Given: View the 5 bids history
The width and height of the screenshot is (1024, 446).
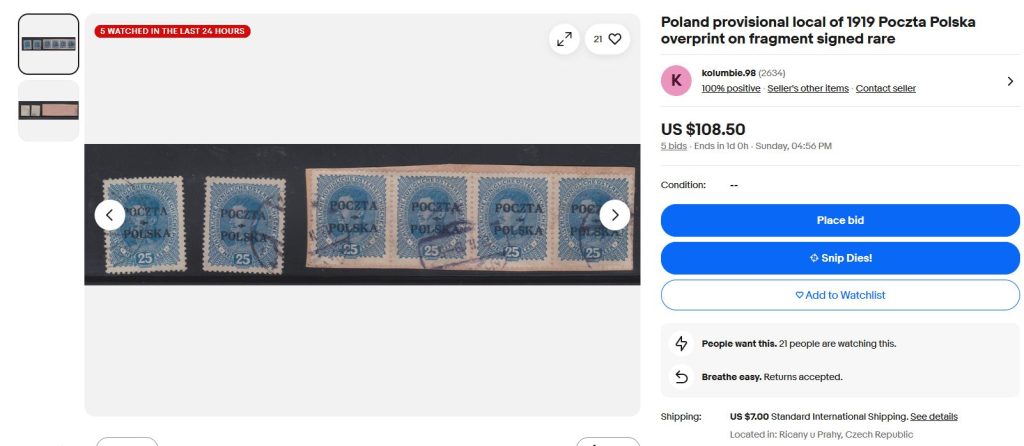Looking at the screenshot, I should [x=673, y=146].
